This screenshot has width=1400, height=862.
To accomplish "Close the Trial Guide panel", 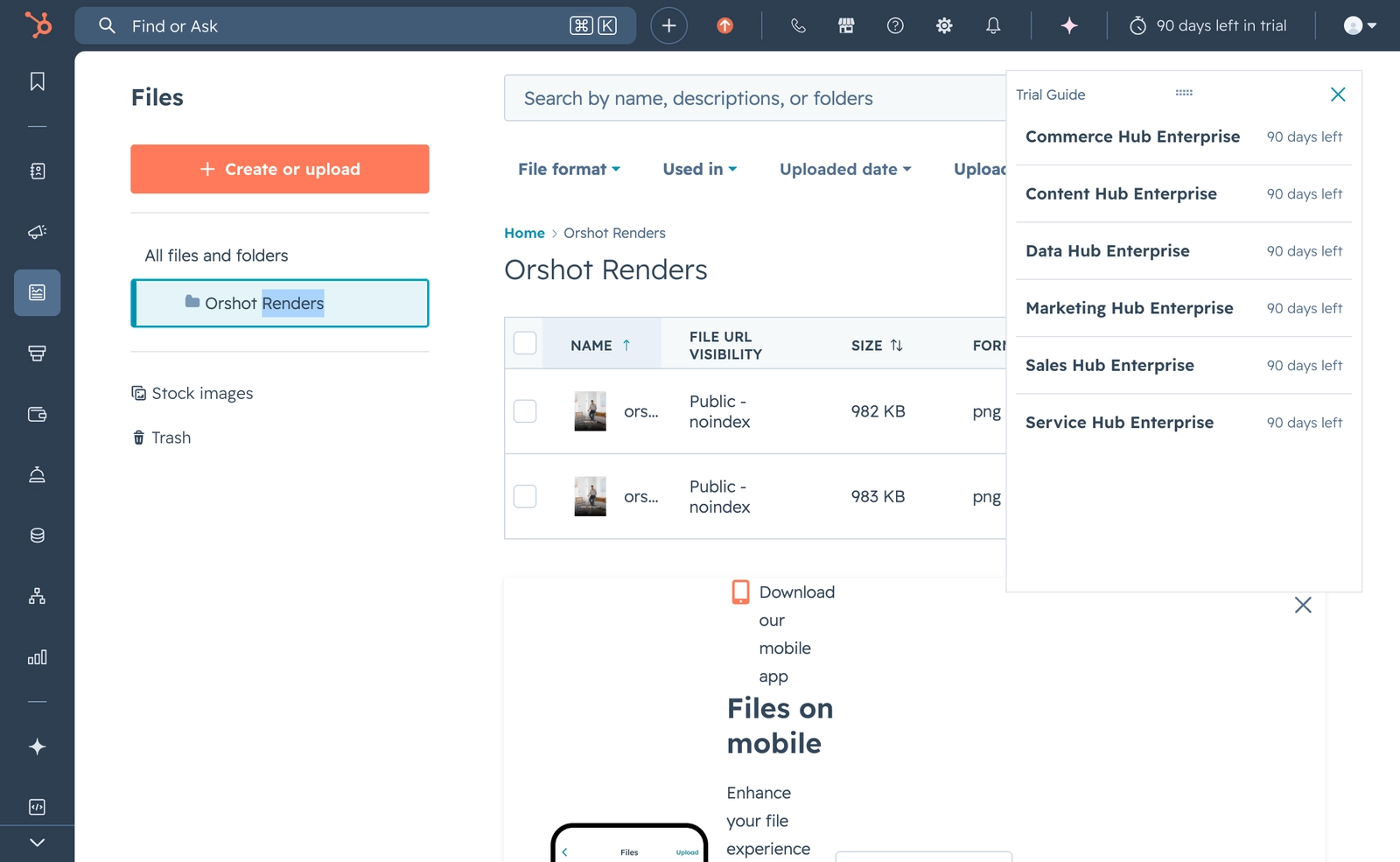I will click(1338, 95).
